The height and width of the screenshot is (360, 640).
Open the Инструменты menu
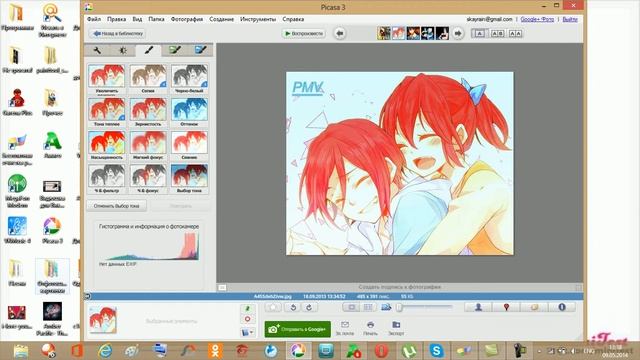pyautogui.click(x=258, y=19)
